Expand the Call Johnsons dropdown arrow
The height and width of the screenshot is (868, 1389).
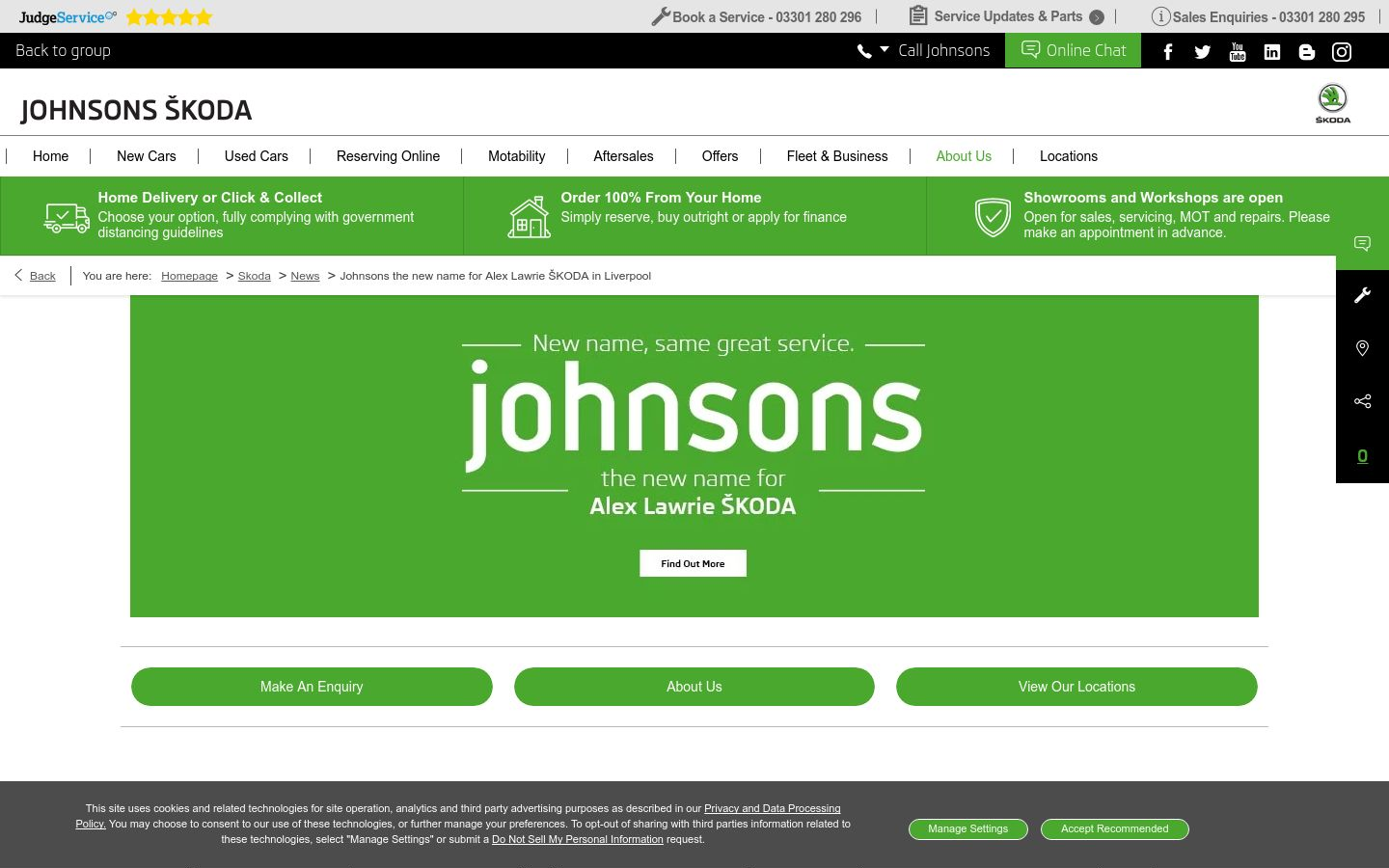tap(885, 49)
